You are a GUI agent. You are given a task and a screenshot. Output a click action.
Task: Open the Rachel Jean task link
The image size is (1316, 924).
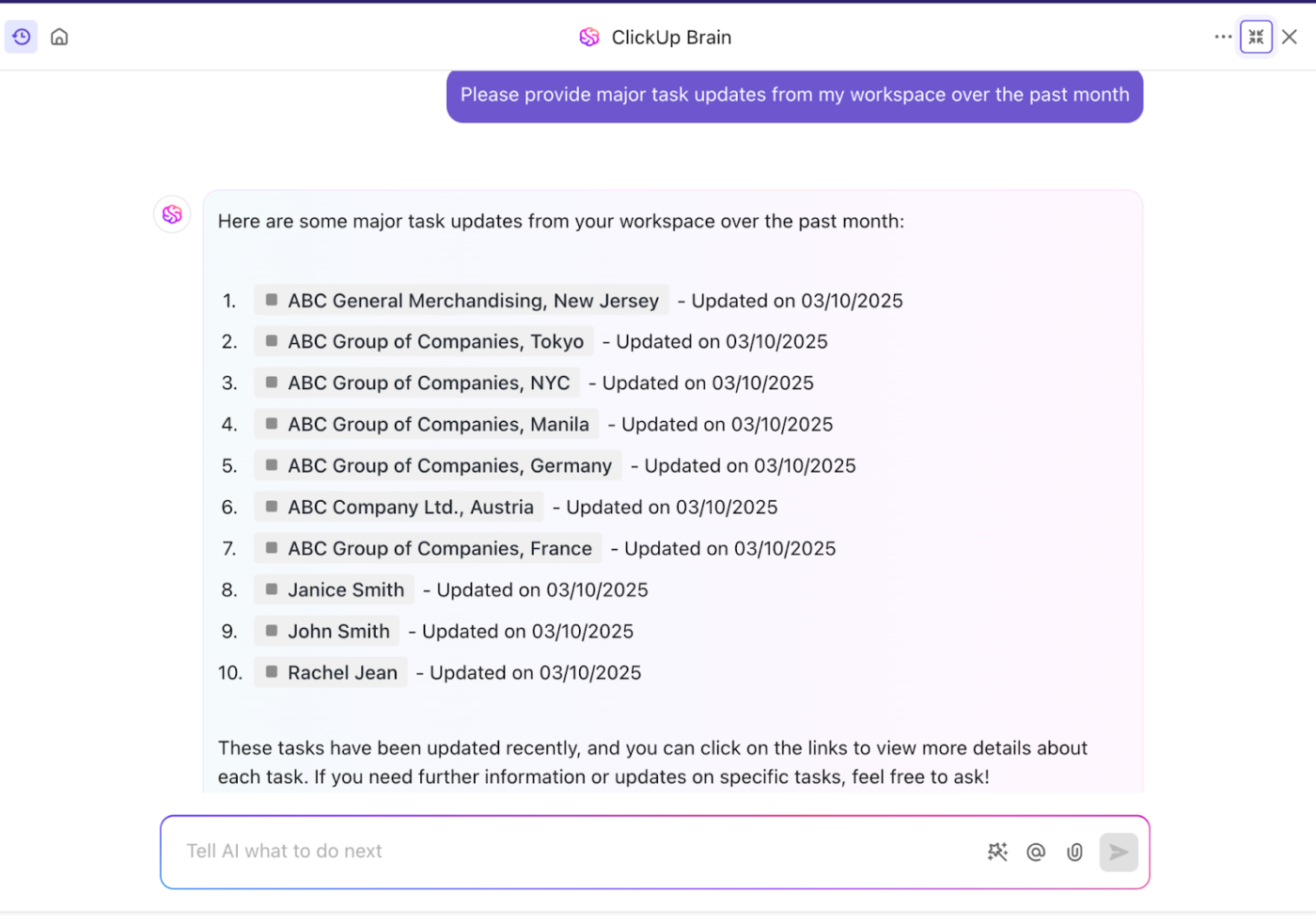click(341, 673)
